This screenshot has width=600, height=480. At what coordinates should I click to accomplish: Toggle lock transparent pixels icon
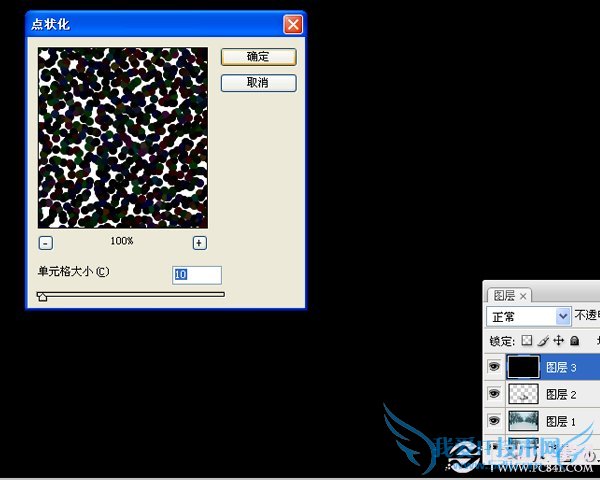point(527,340)
